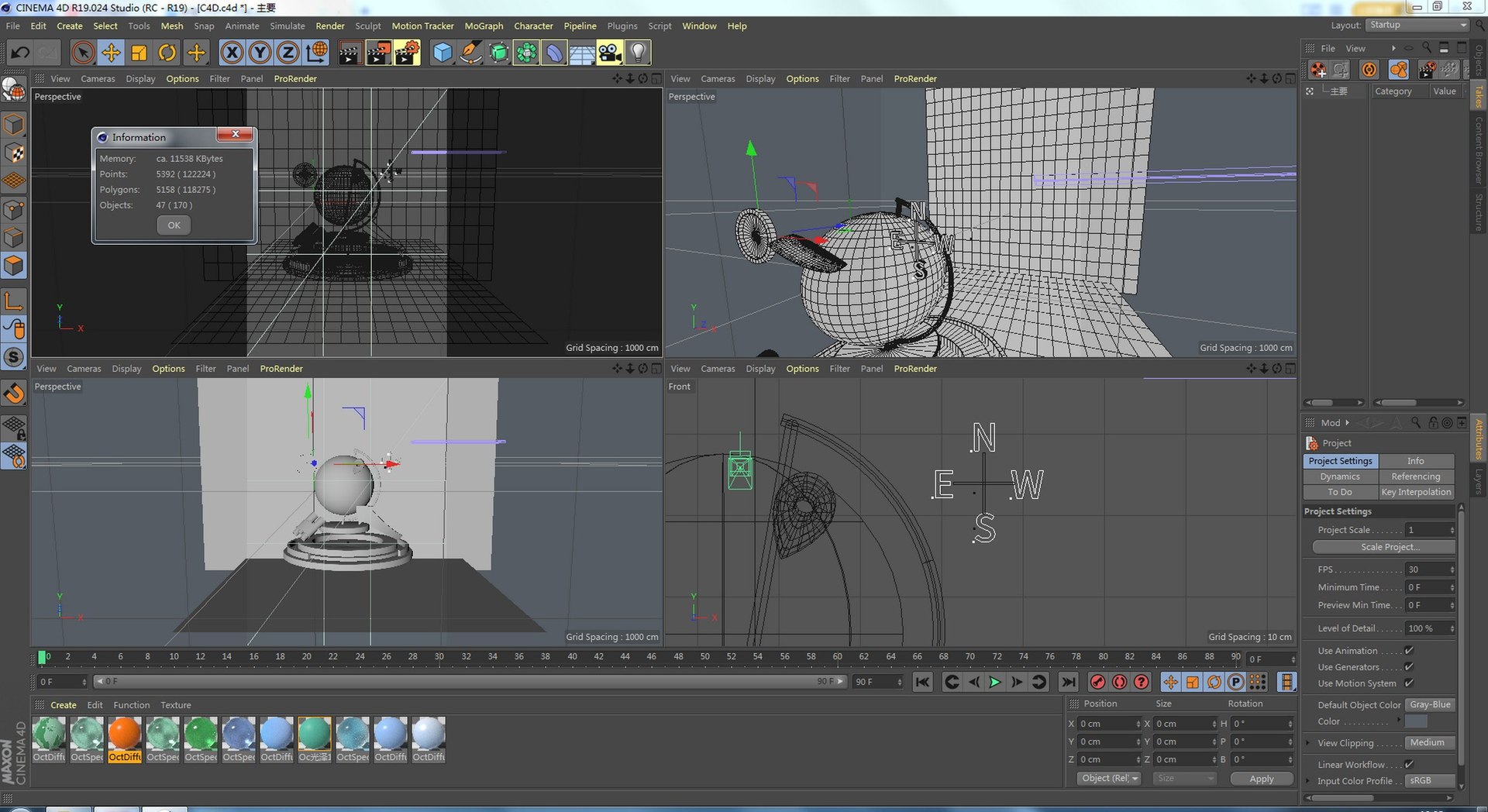Click the Floor environment icon
This screenshot has height=812, width=1488.
click(x=582, y=53)
